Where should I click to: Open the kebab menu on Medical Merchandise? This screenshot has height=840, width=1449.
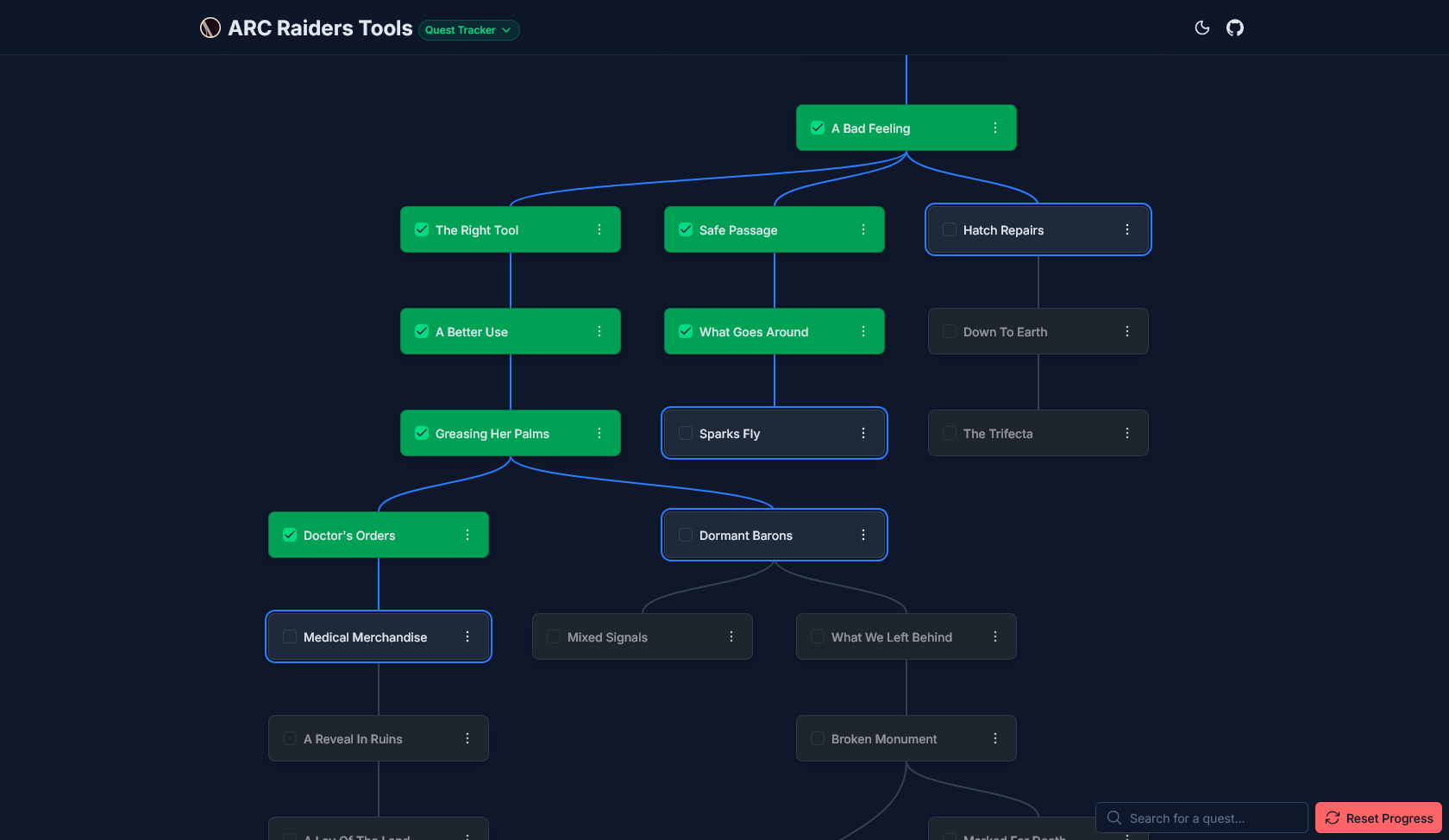pyautogui.click(x=467, y=636)
